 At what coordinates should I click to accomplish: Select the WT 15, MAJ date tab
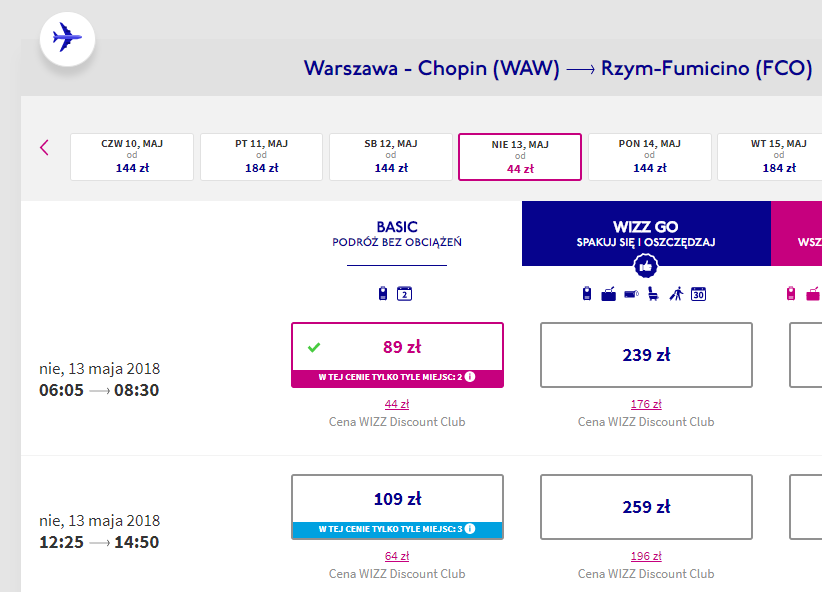click(770, 157)
